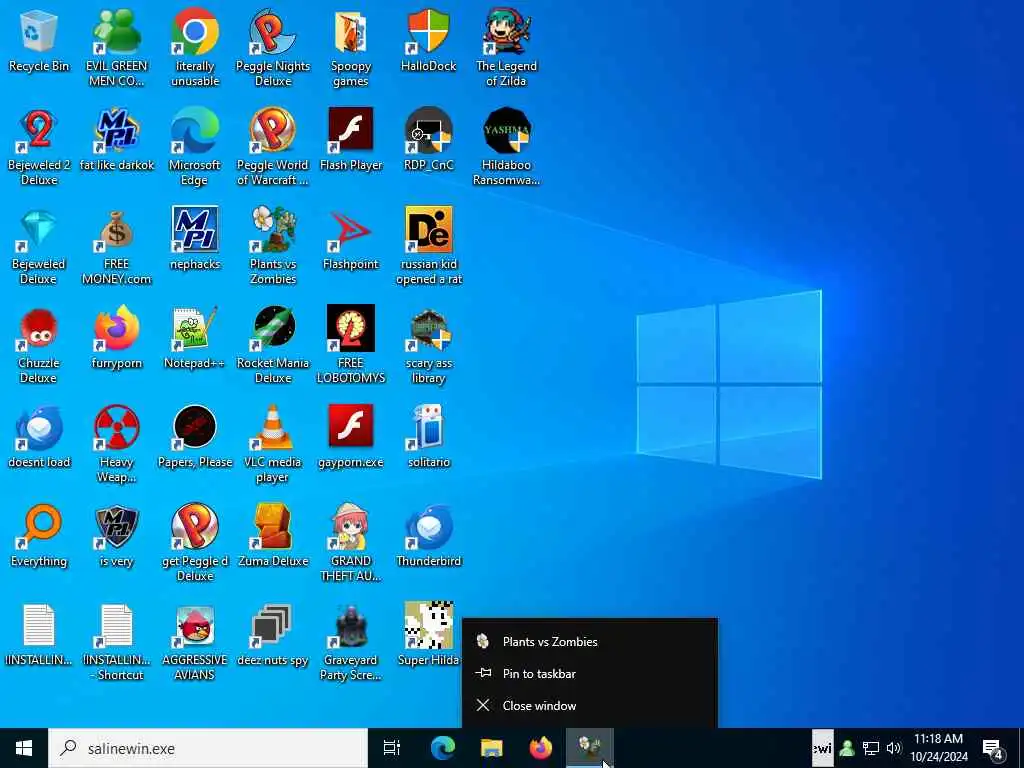Click the green person tray icon
This screenshot has width=1024, height=768.
(x=847, y=748)
